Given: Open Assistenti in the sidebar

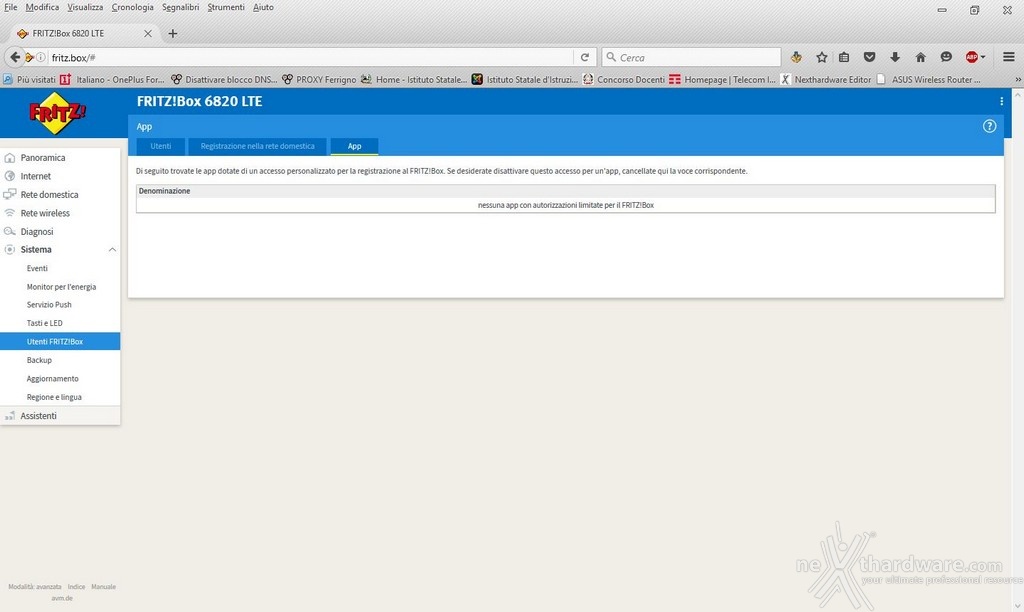Looking at the screenshot, I should (x=38, y=415).
